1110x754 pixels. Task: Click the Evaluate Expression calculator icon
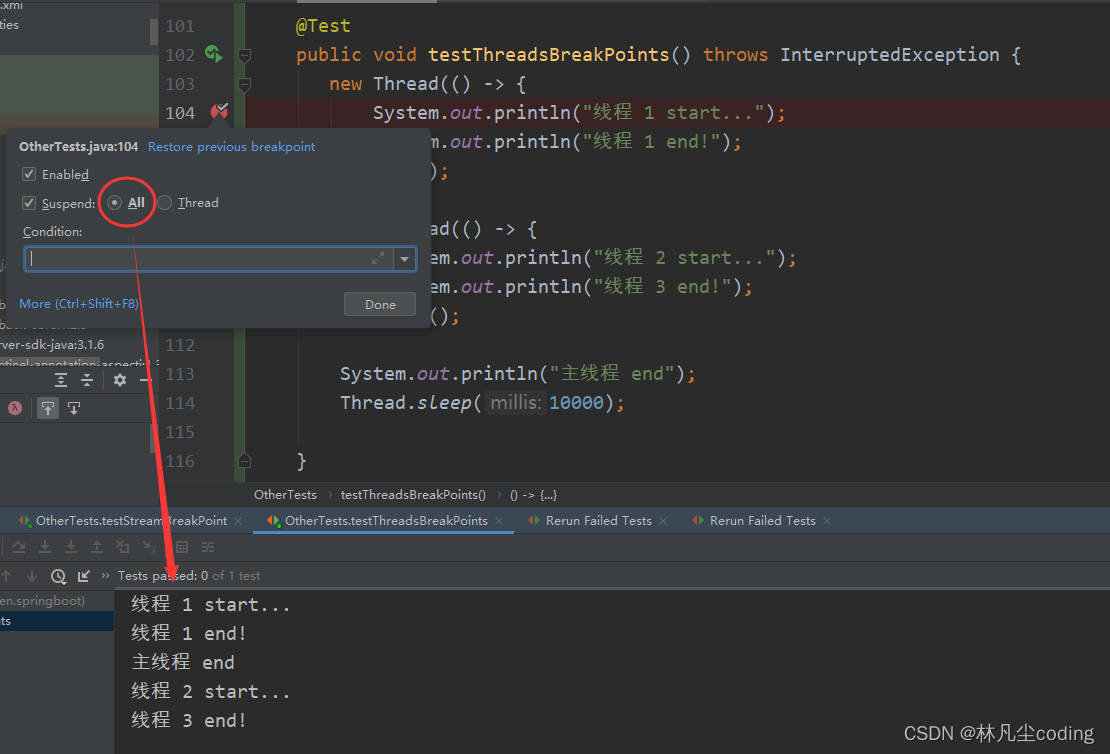(x=182, y=547)
